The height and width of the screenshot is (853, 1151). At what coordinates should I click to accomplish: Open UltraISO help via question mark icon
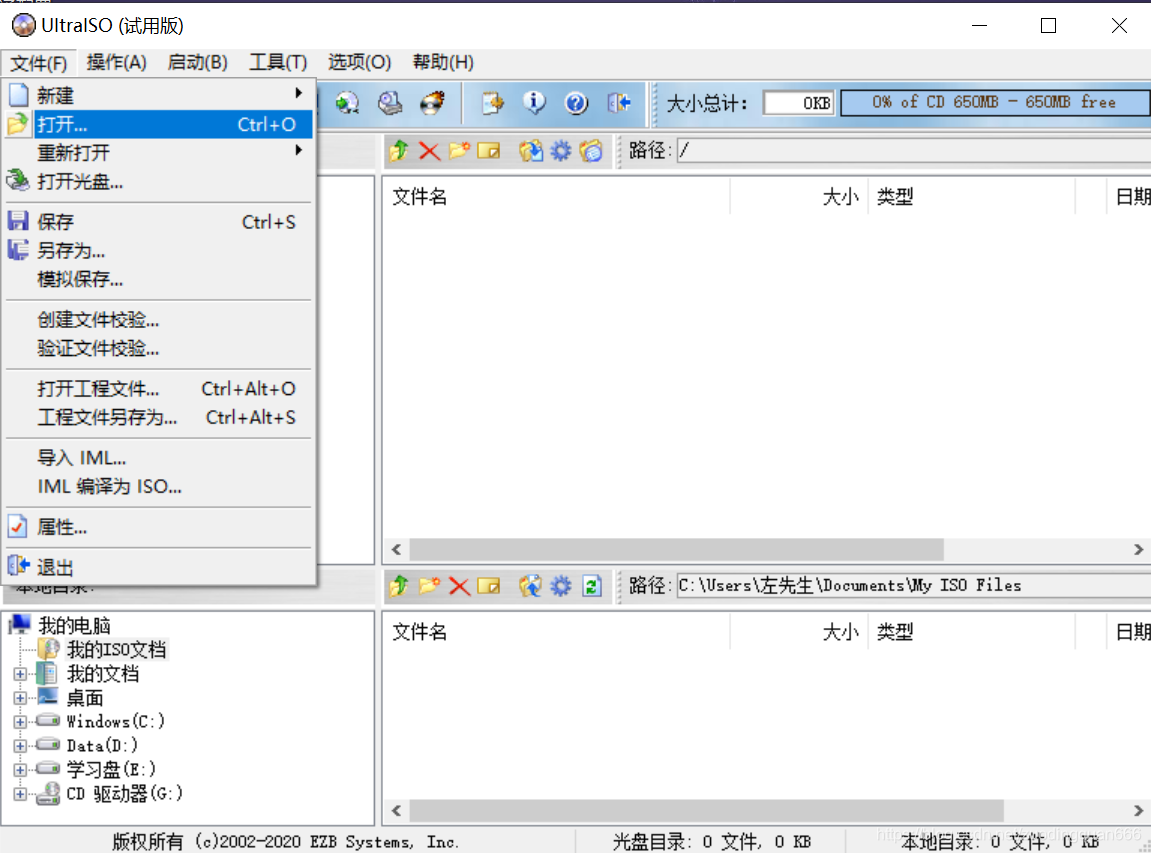575,103
